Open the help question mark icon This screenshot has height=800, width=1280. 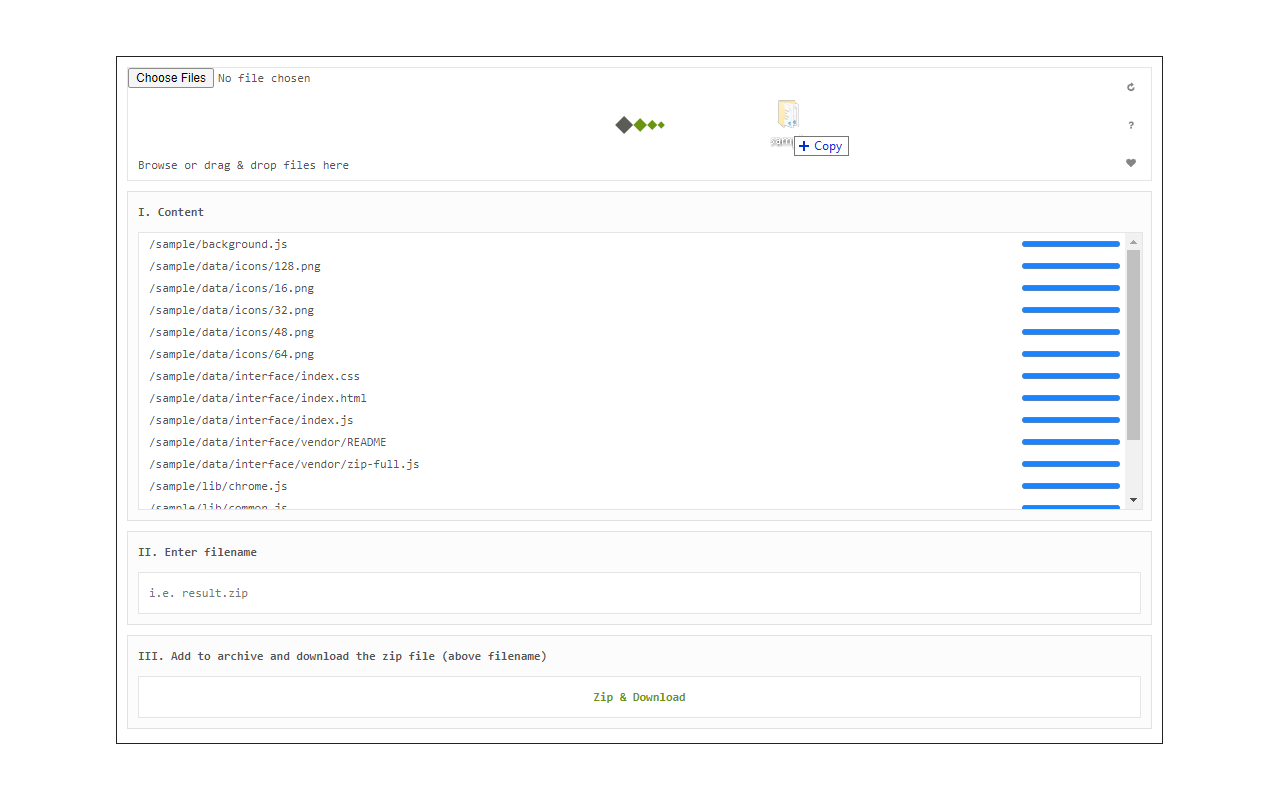(x=1131, y=125)
